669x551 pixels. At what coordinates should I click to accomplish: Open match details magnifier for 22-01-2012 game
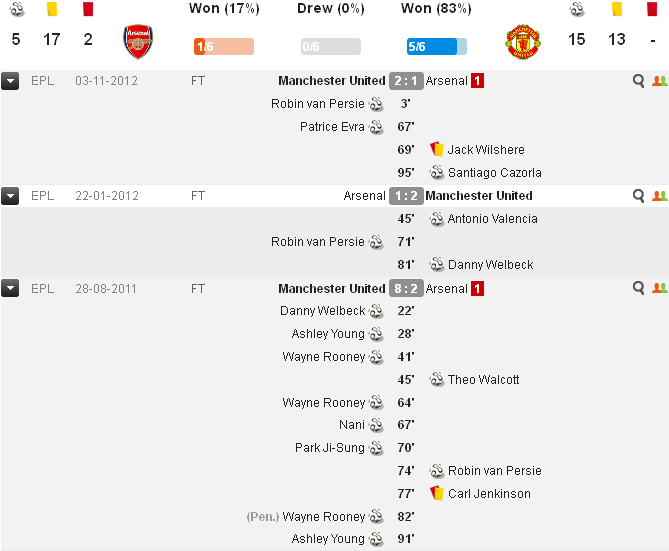pyautogui.click(x=638, y=196)
